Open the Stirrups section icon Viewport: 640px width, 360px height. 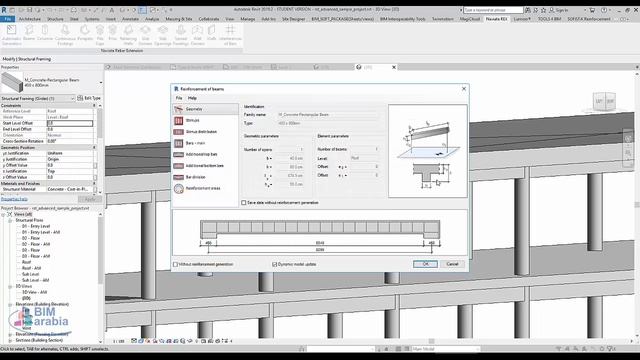point(178,120)
